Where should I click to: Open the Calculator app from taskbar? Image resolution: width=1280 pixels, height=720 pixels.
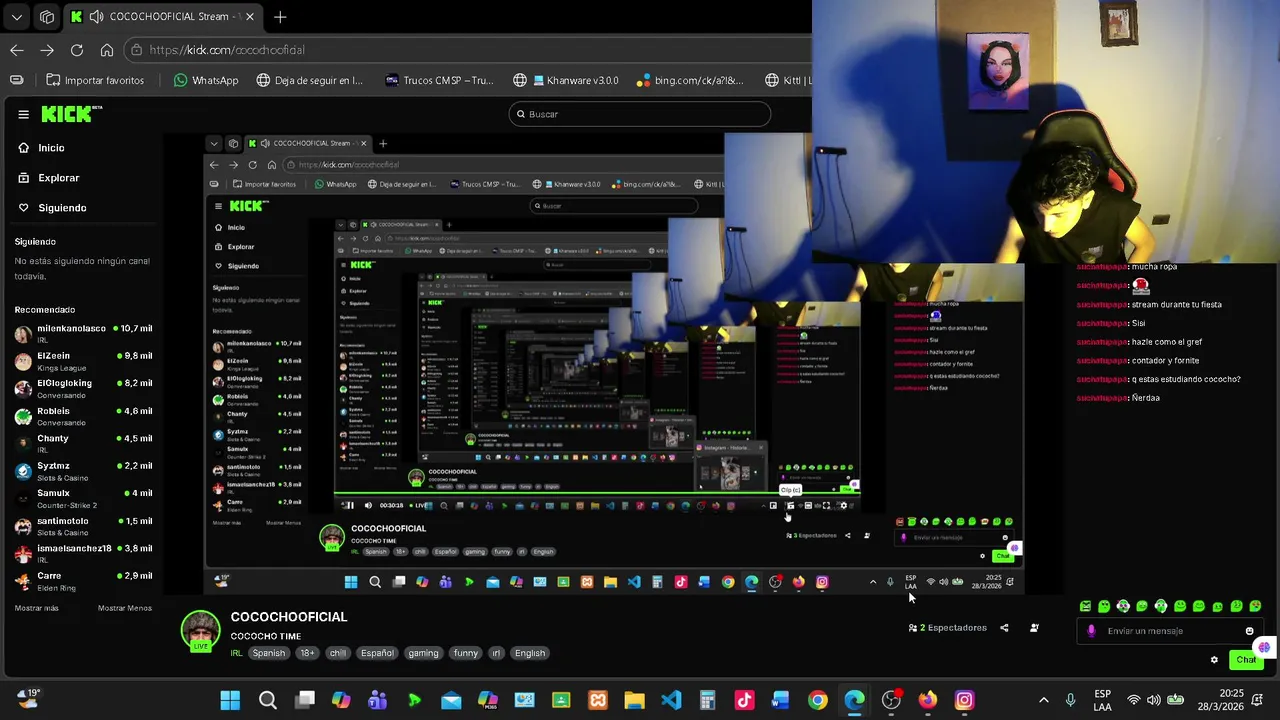pyautogui.click(x=707, y=700)
